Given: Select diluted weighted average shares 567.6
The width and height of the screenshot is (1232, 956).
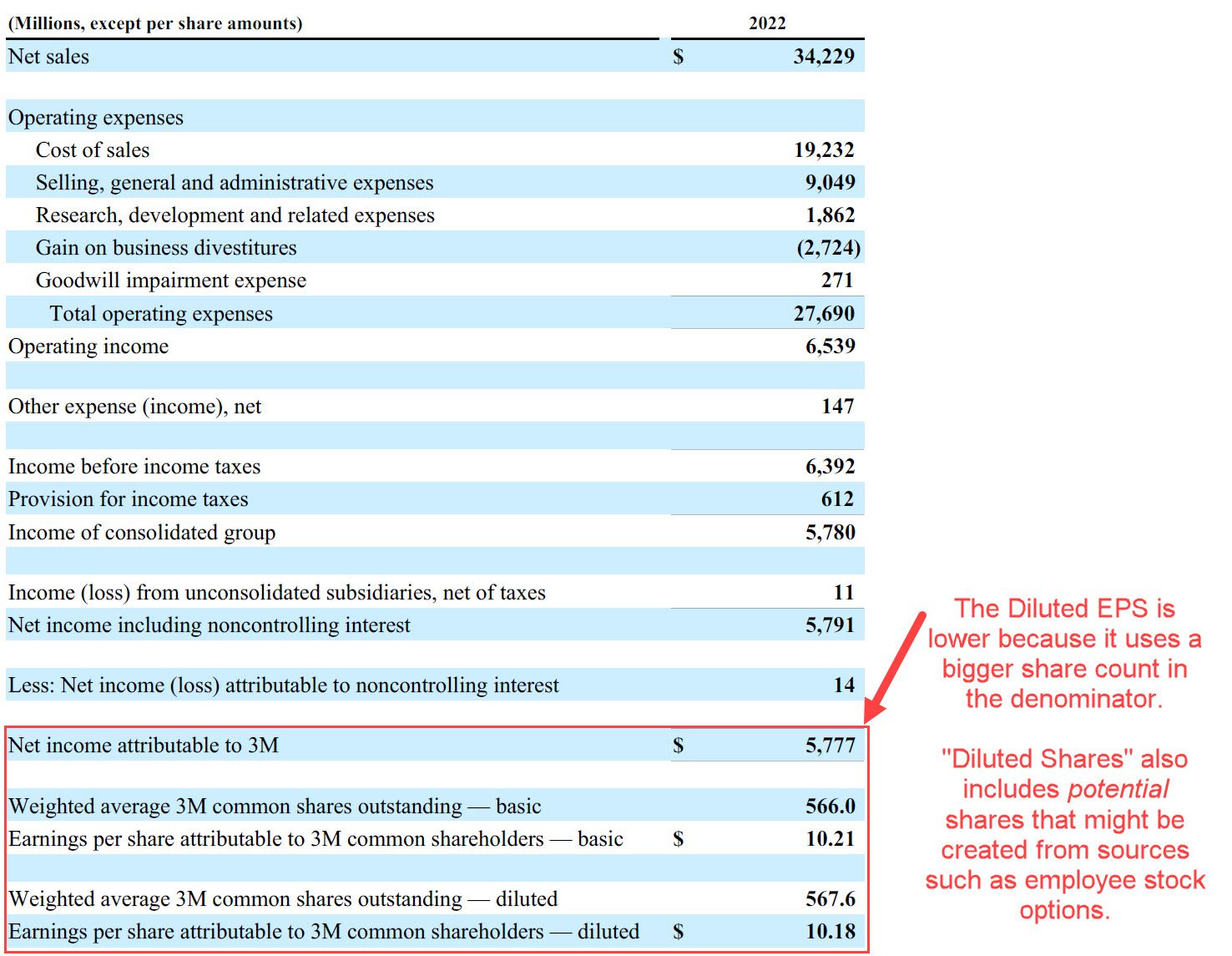Looking at the screenshot, I should click(x=830, y=899).
